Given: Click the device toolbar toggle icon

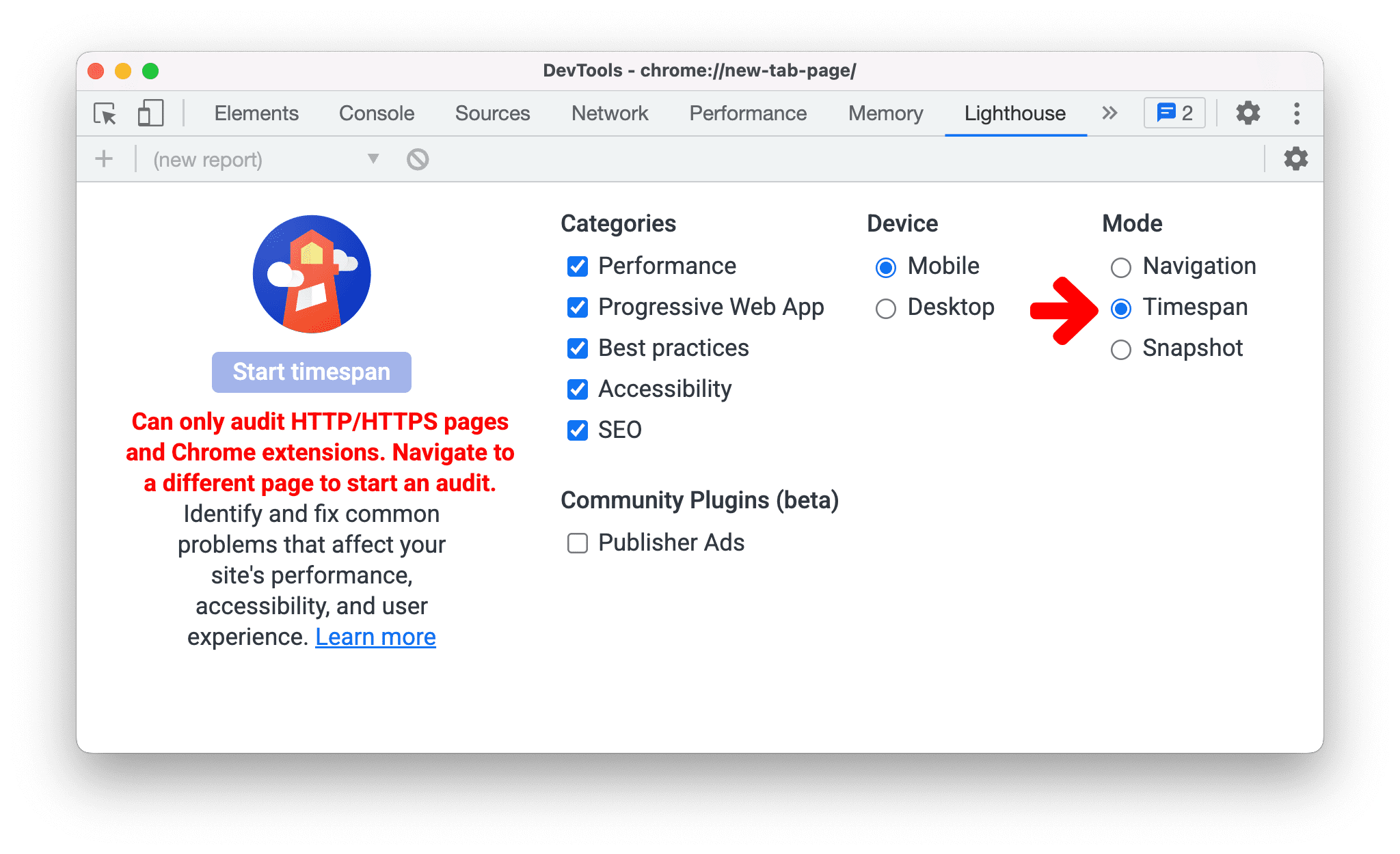Looking at the screenshot, I should point(148,111).
